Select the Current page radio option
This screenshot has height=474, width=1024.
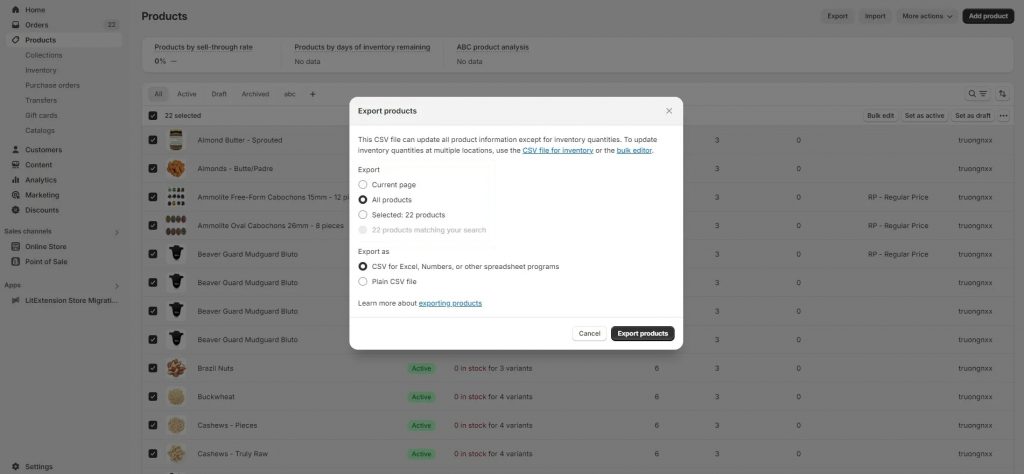tap(362, 185)
